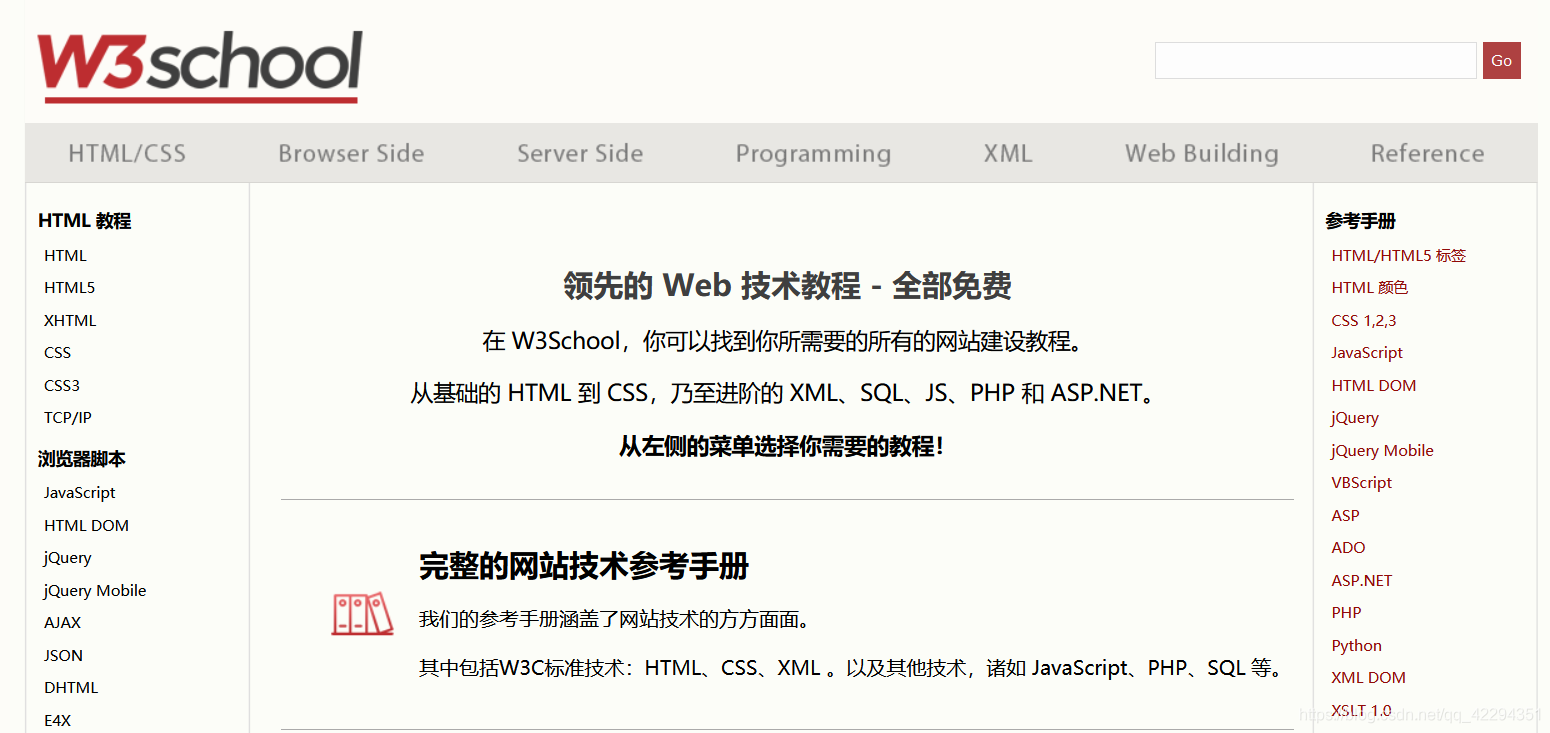The image size is (1550, 733).
Task: Open the CSS tutorial in left sidebar
Action: (x=57, y=352)
